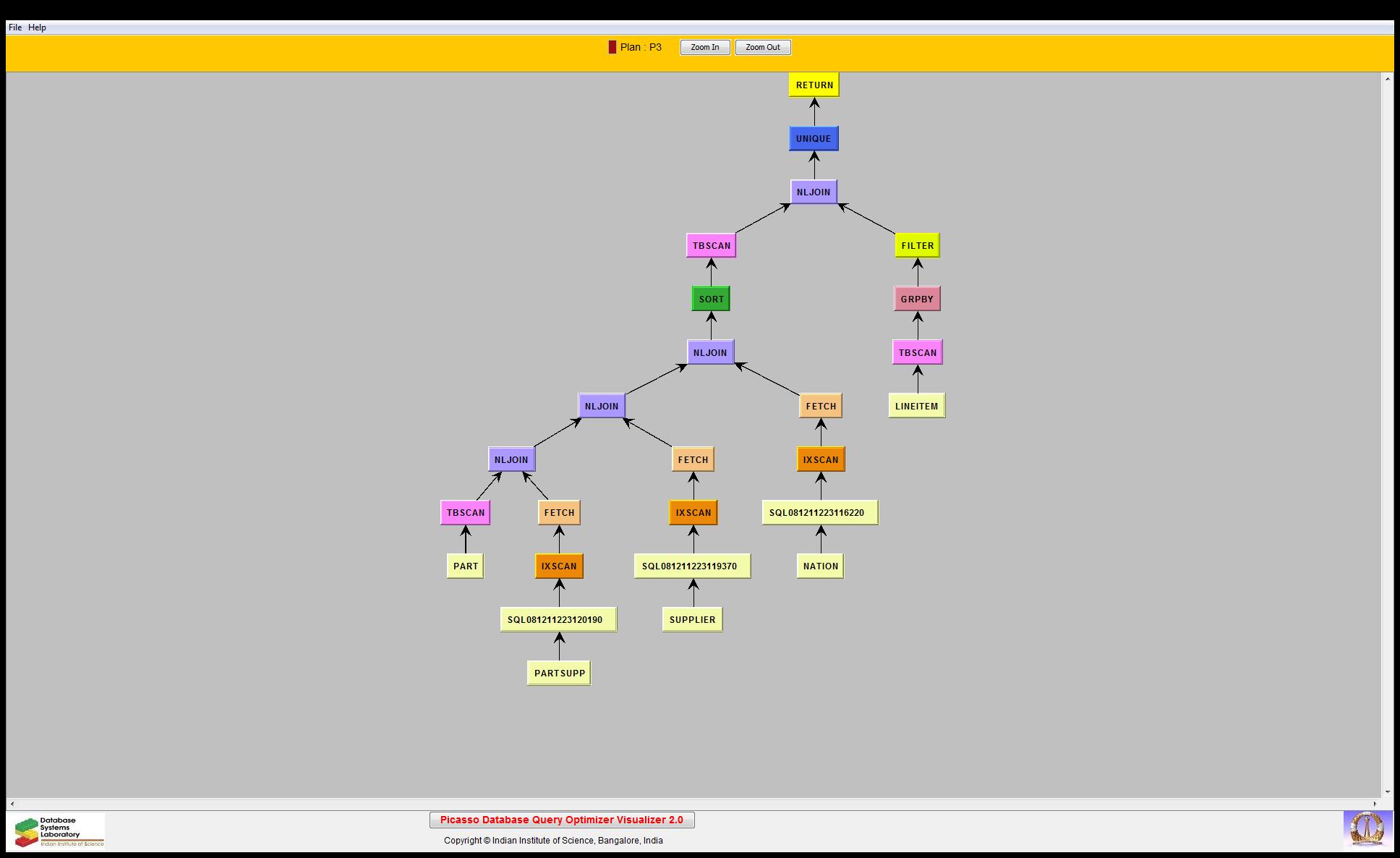
Task: Open the File menu
Action: 14,27
